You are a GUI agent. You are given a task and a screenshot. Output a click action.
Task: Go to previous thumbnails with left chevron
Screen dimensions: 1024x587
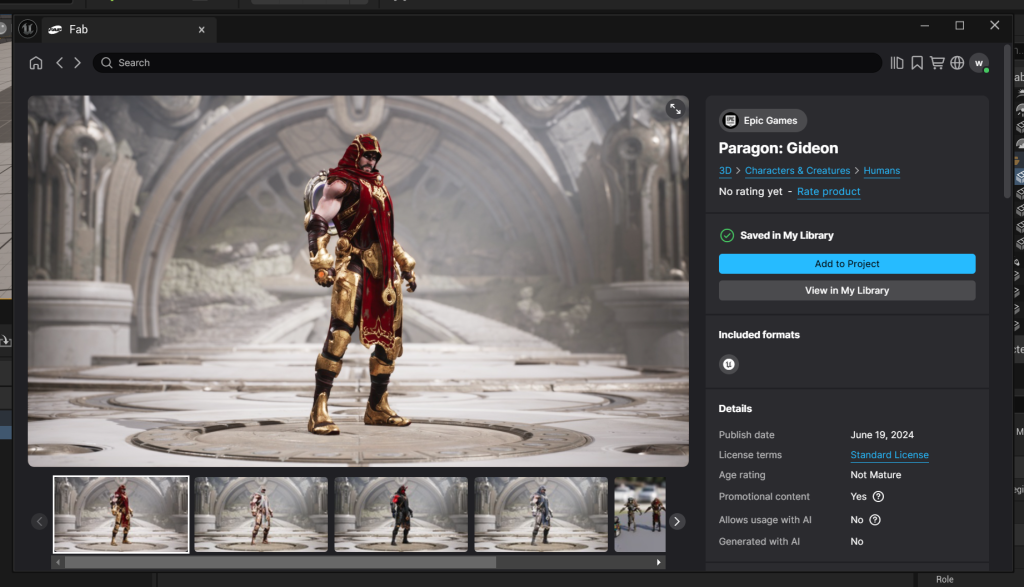point(39,521)
